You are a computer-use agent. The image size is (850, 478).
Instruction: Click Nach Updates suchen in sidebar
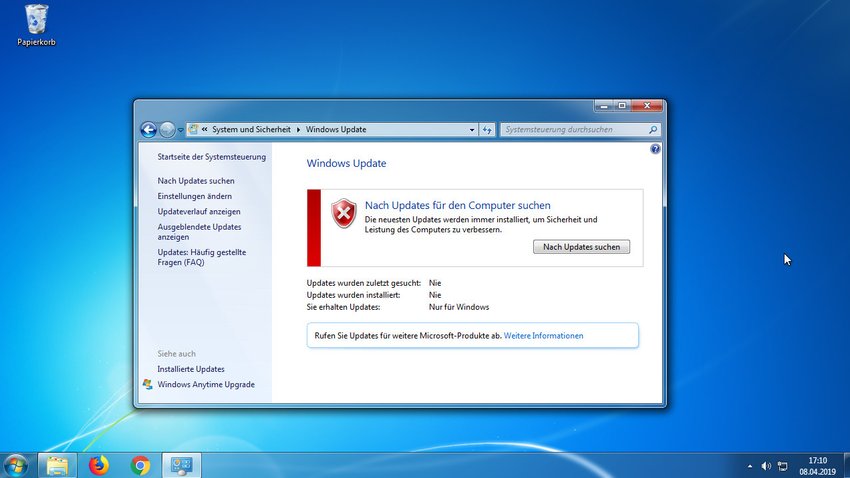(196, 180)
